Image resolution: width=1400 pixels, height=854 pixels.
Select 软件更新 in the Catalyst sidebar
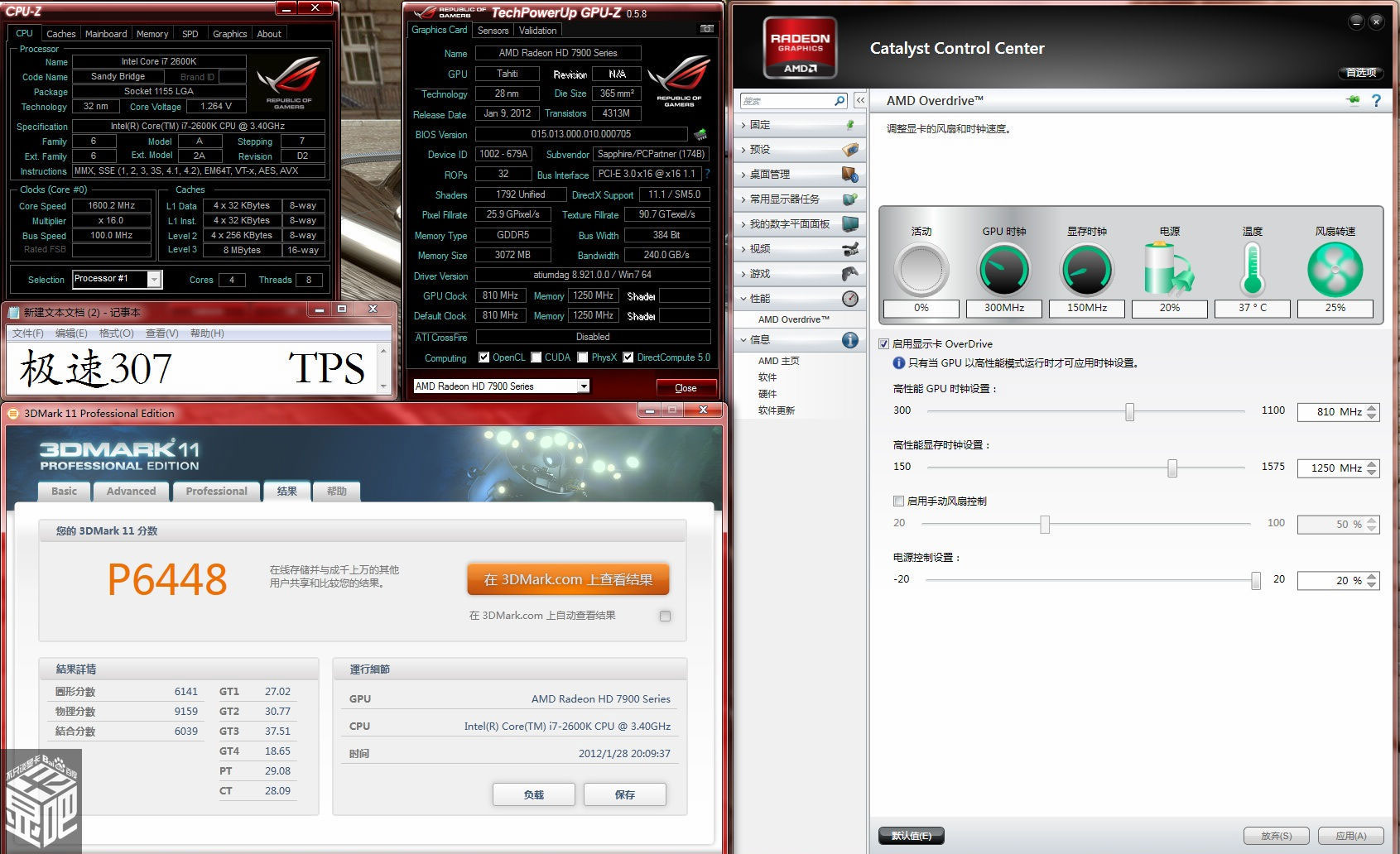777,410
